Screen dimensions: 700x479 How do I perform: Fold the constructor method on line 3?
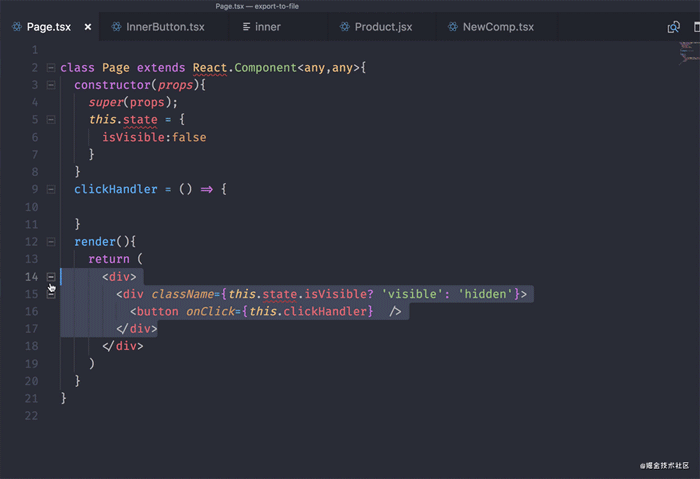tap(50, 85)
